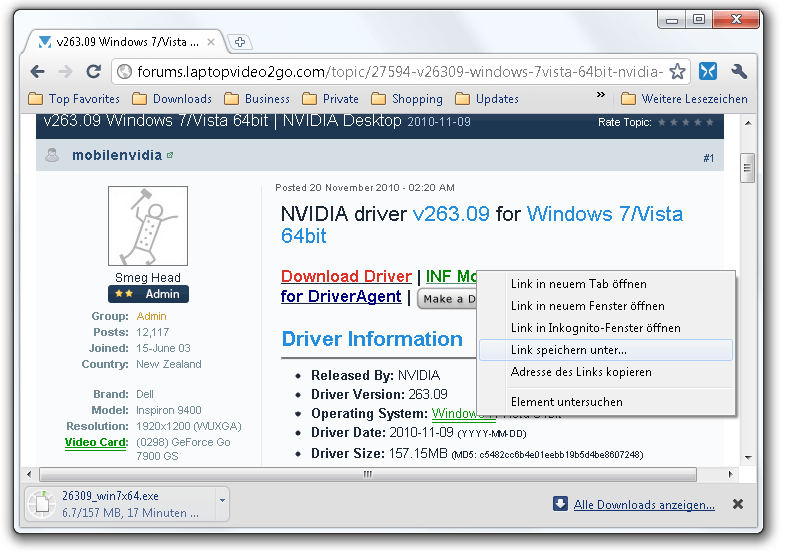Screen dimensions: 788x551
Task: Click the mobilenvidia username link
Action: click(x=117, y=156)
